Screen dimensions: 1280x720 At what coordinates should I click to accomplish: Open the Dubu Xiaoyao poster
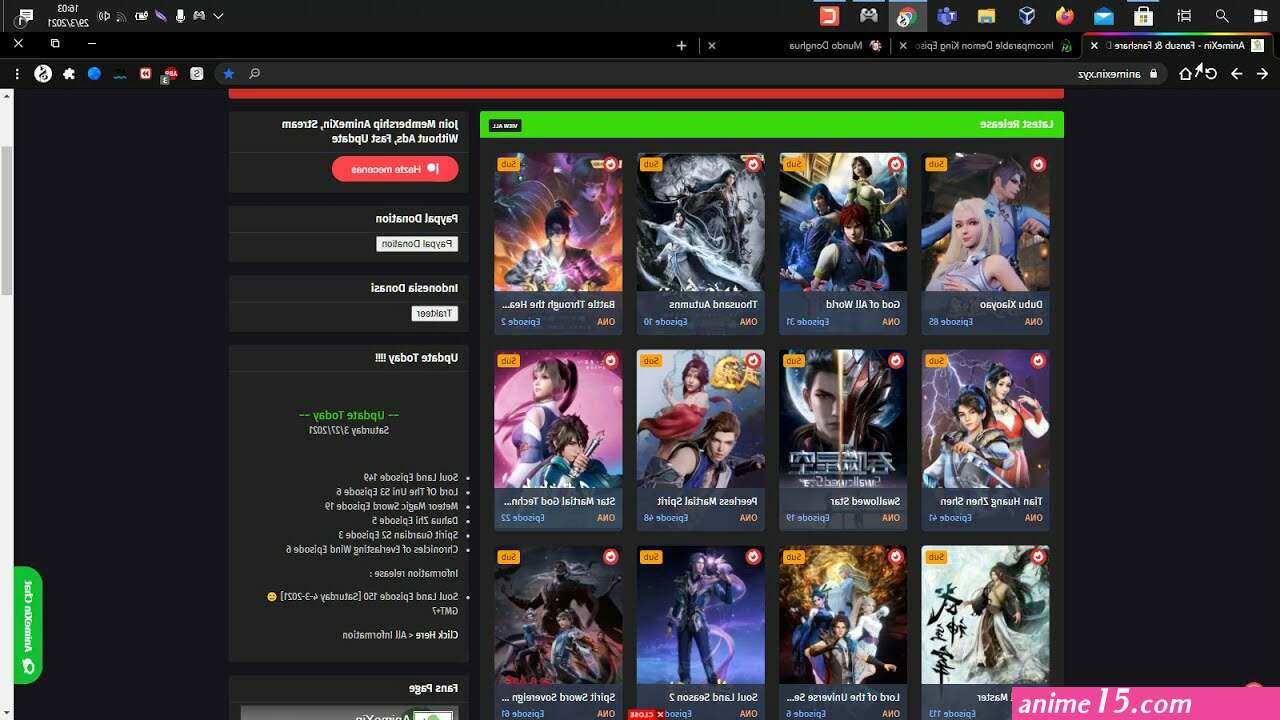[x=986, y=222]
